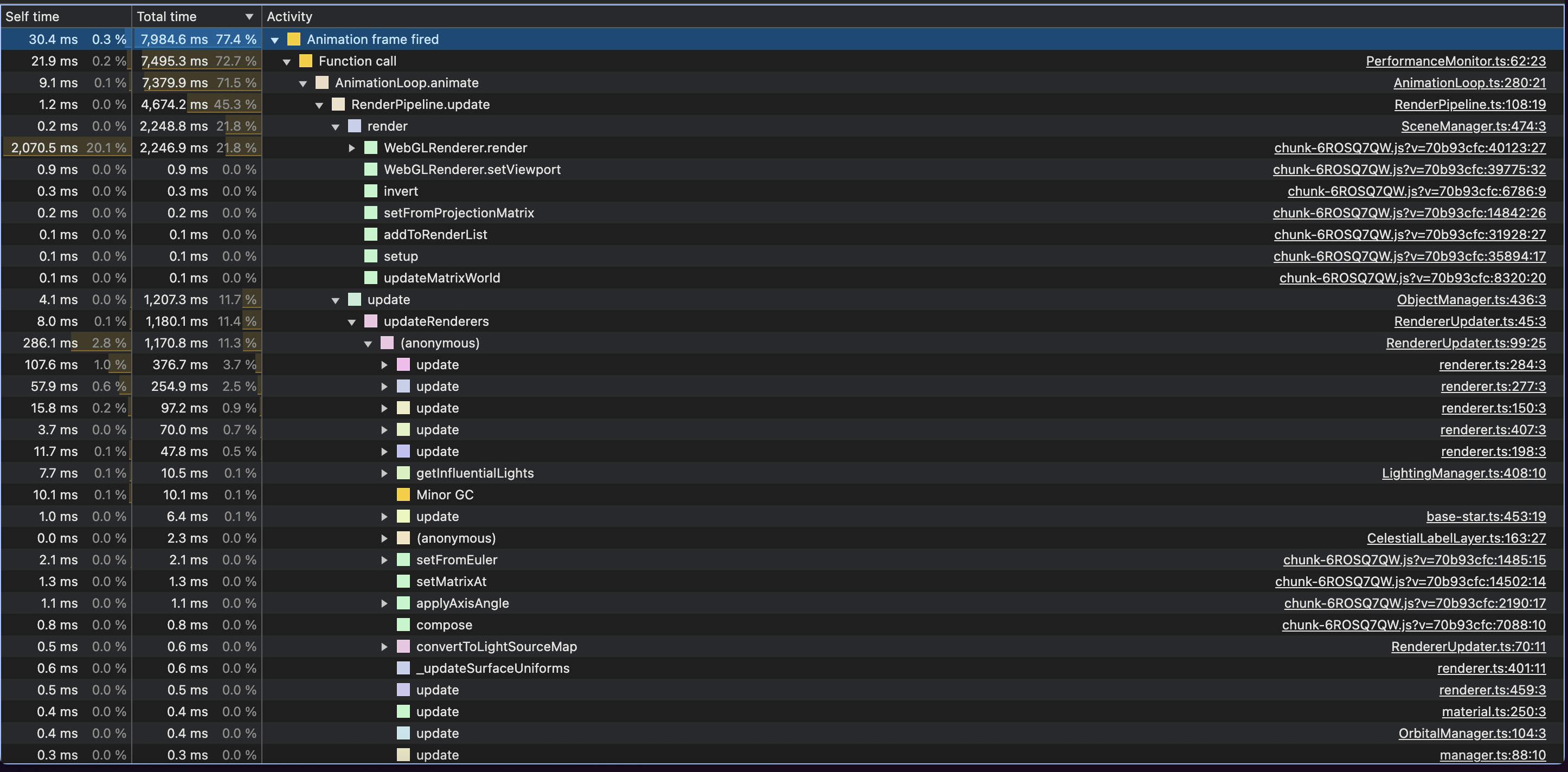Click the 4,674.2 ms total time cell
Screen dimensions: 1568x772
[x=197, y=105]
